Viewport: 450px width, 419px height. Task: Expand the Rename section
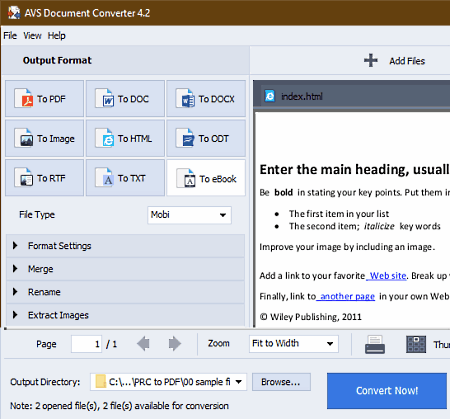tap(125, 292)
